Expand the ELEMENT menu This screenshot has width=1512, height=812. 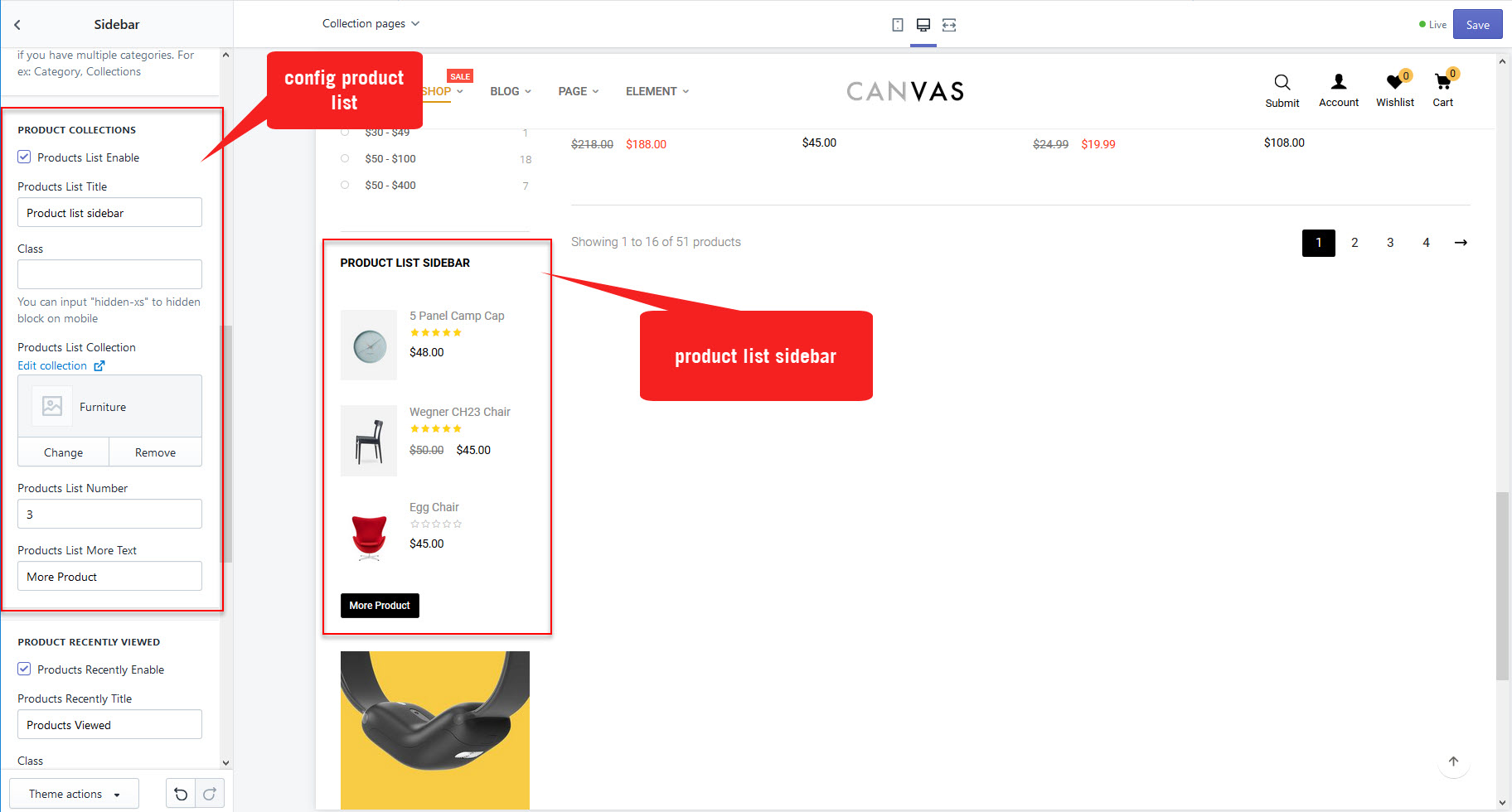[657, 91]
